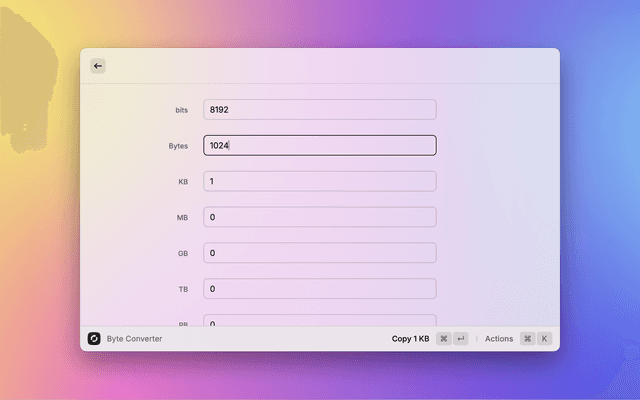The image size is (640, 400).
Task: Open the Actions menu
Action: click(x=498, y=339)
